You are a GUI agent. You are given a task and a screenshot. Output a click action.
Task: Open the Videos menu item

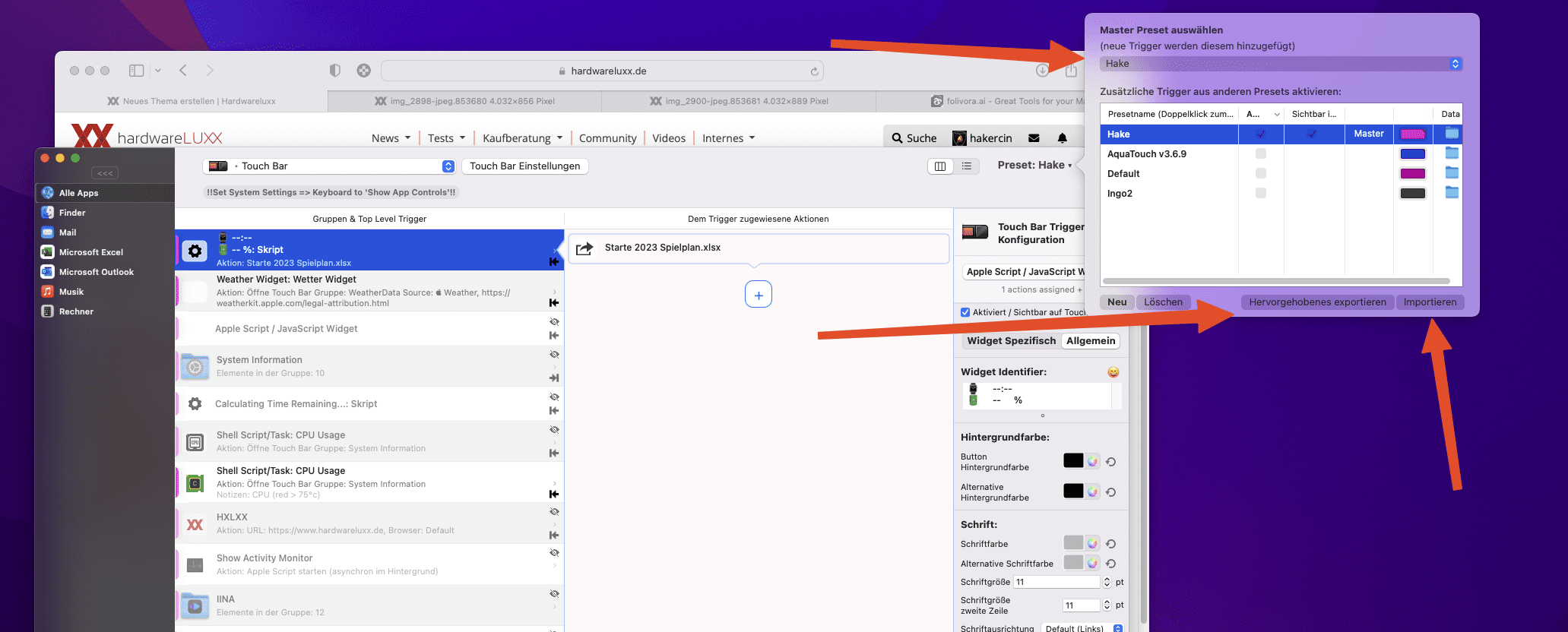[x=669, y=138]
